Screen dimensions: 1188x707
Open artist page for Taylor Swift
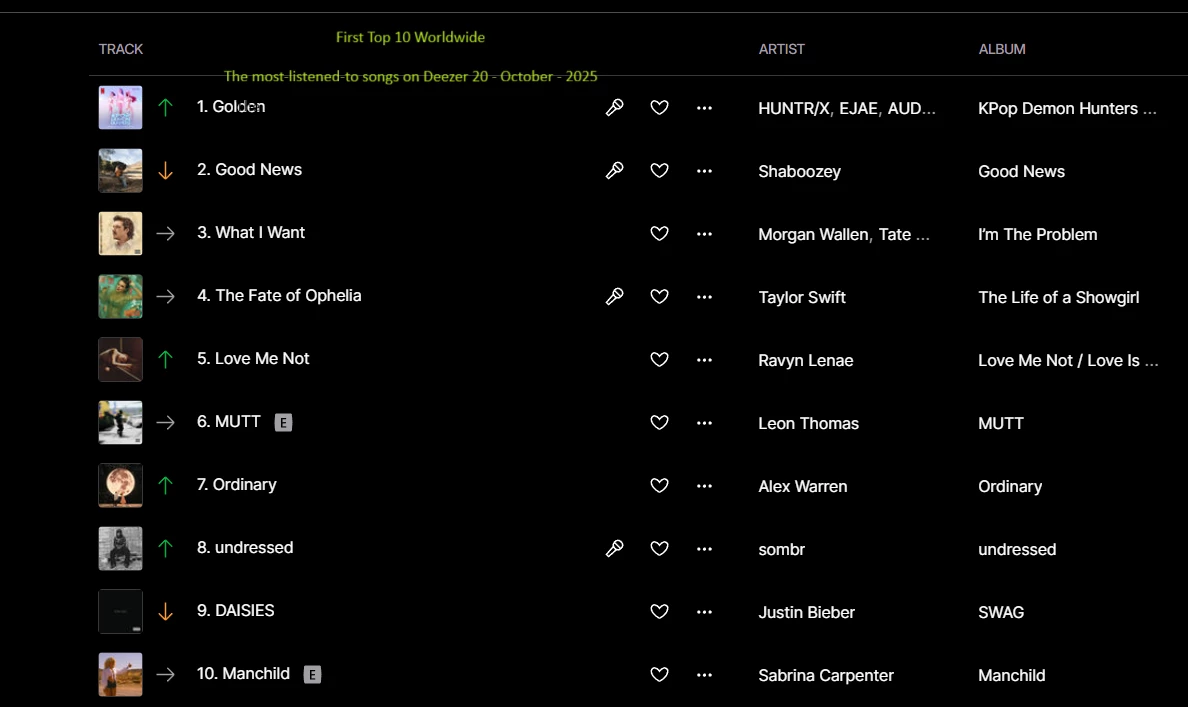click(x=802, y=297)
